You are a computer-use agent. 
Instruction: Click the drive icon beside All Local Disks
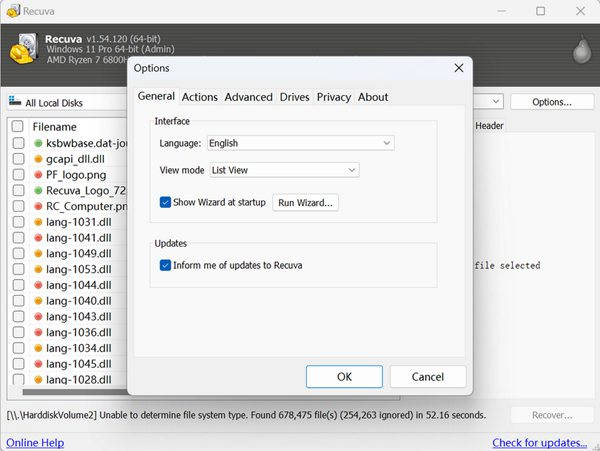(x=15, y=102)
